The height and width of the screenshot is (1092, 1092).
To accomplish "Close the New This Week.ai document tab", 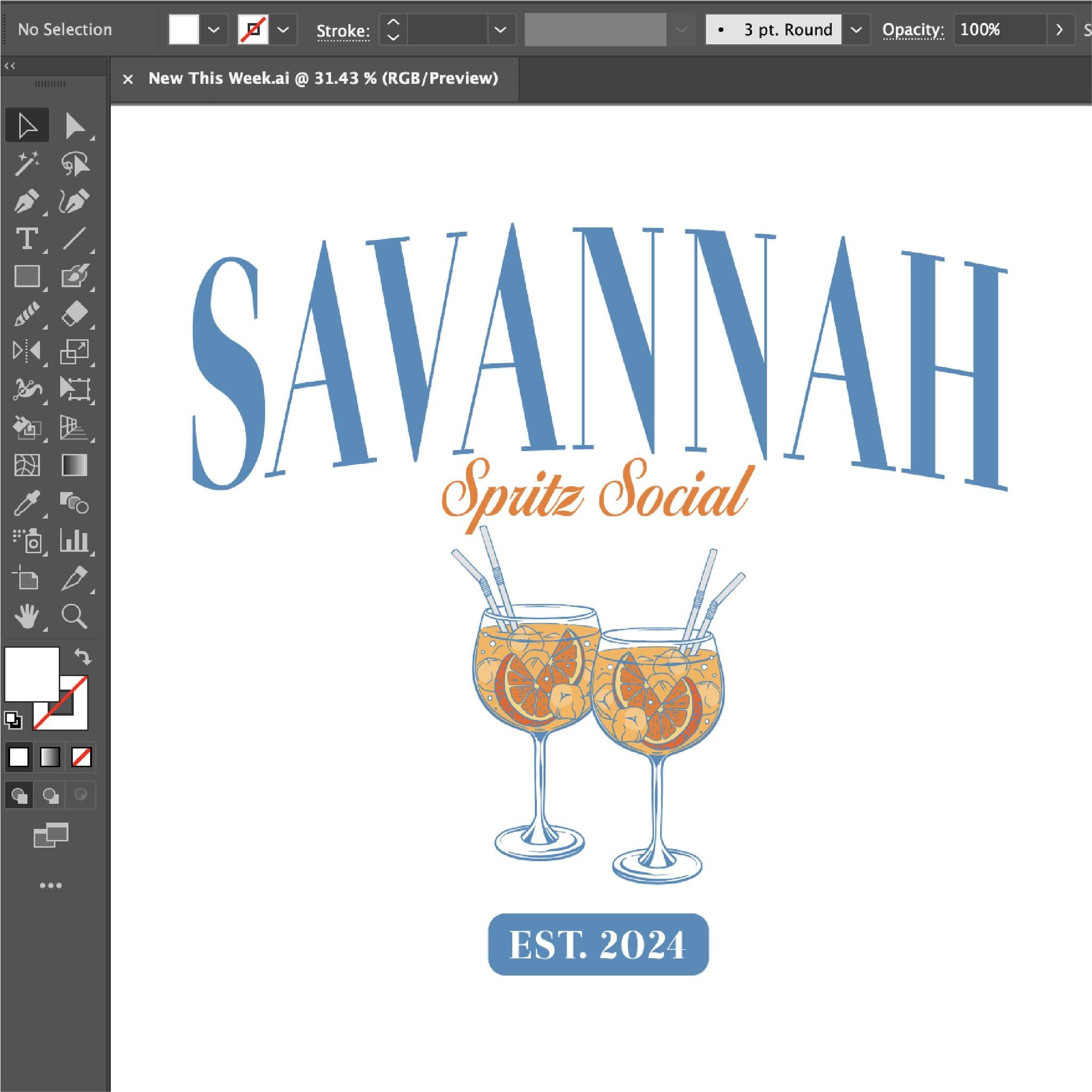I will (x=128, y=79).
